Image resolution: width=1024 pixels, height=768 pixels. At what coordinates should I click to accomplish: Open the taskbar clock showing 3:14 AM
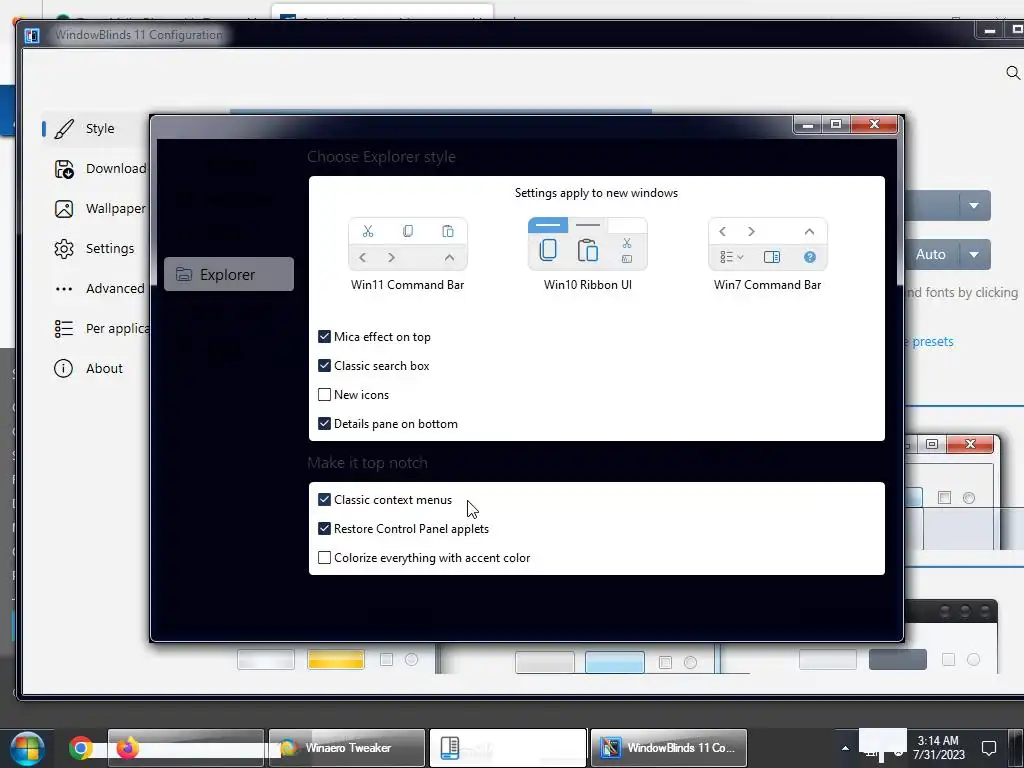point(938,748)
